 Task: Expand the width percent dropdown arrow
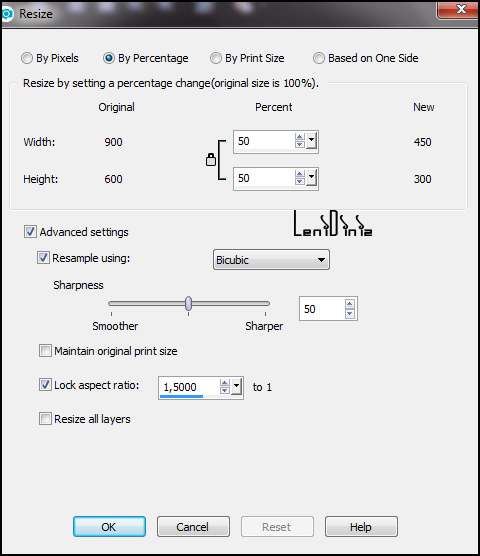tap(311, 141)
